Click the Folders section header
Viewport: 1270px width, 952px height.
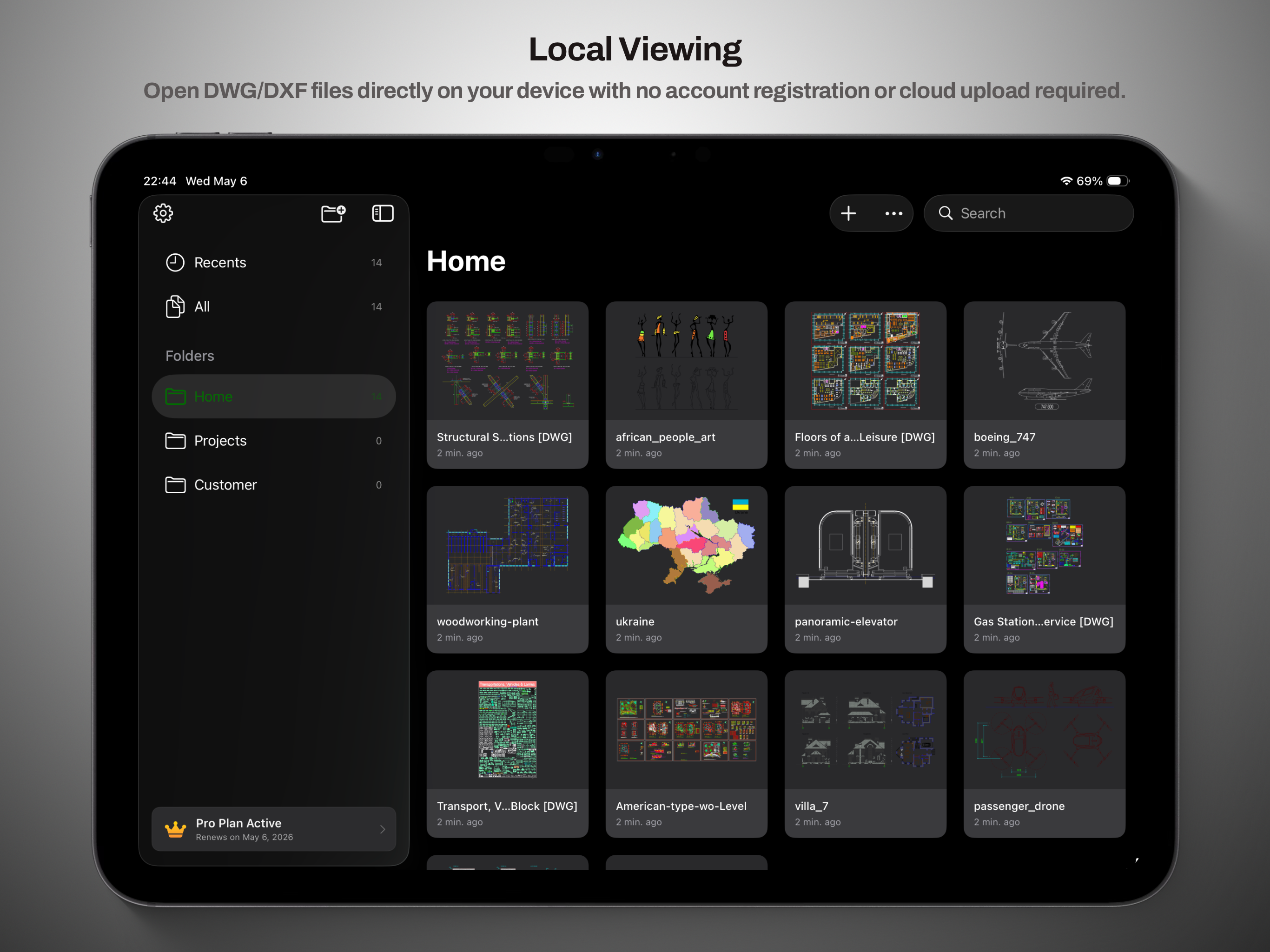[x=190, y=356]
